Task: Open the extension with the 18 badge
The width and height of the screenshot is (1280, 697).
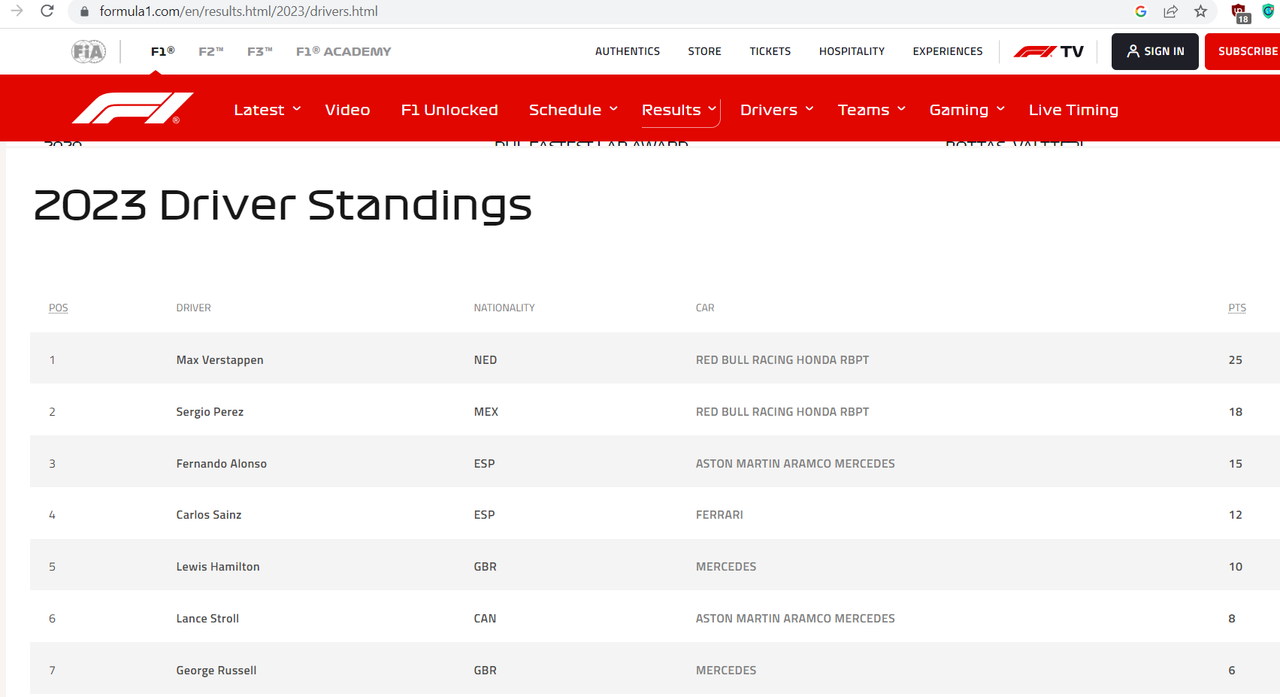Action: pos(1241,13)
